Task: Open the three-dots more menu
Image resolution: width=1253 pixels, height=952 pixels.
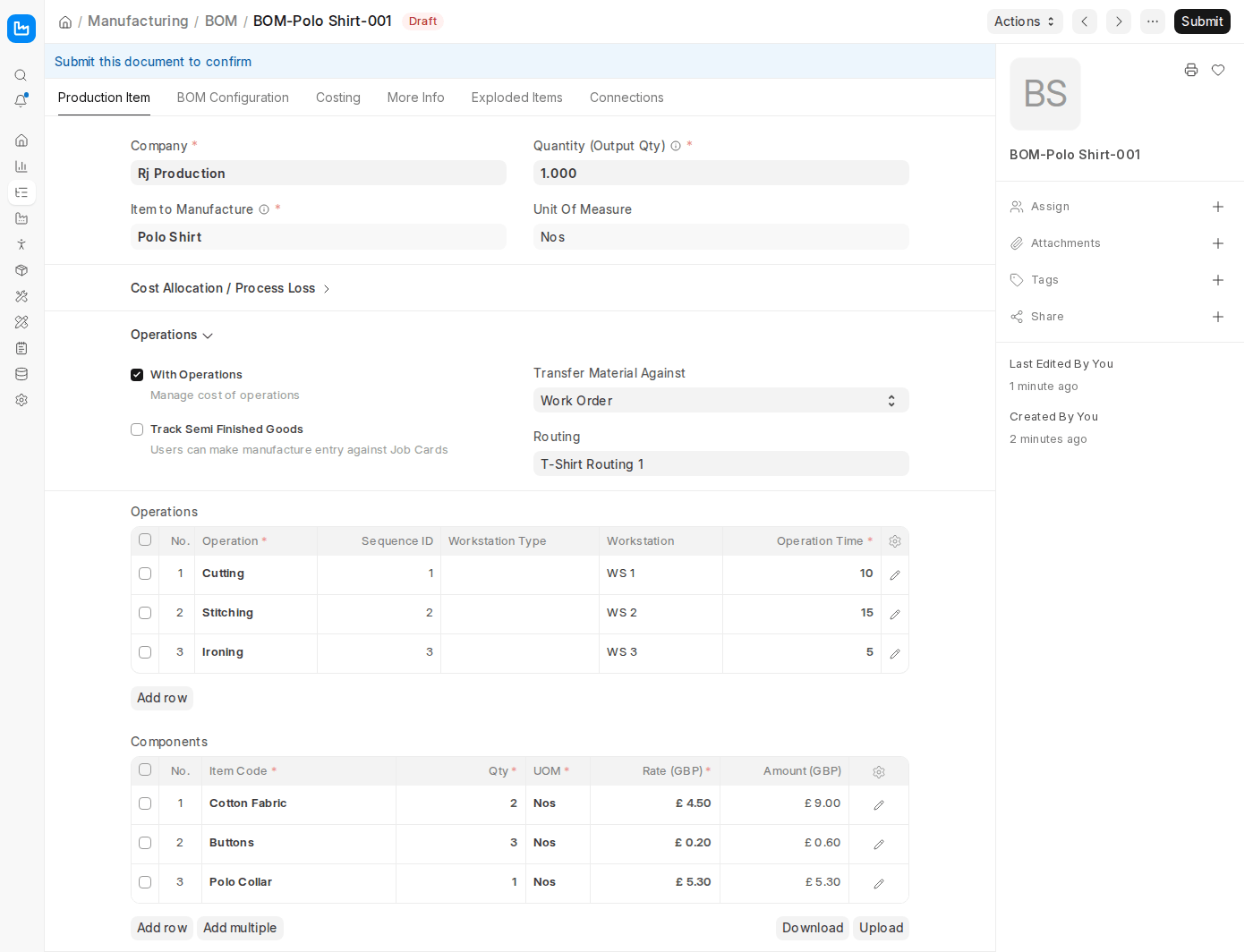Action: pyautogui.click(x=1153, y=21)
